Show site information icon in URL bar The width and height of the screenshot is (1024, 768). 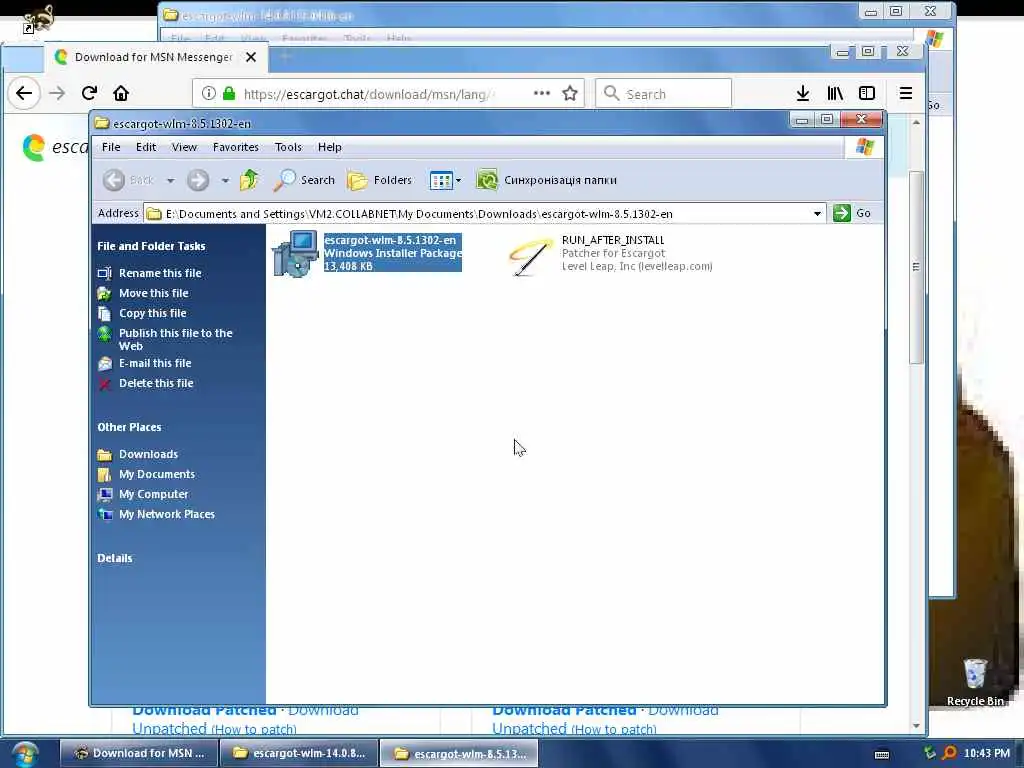(x=208, y=93)
